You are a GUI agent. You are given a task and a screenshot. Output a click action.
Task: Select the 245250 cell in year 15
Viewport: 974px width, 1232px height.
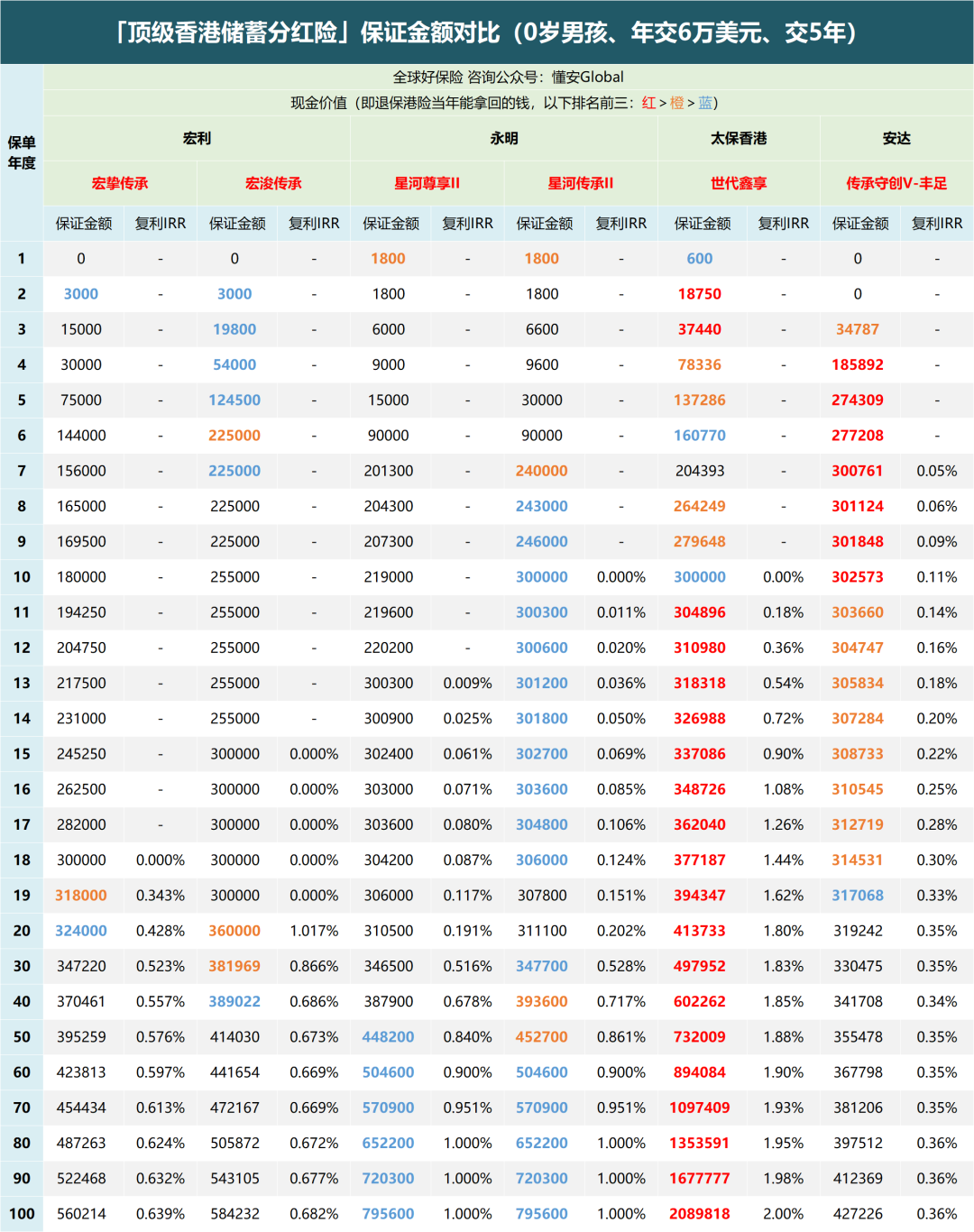81,754
